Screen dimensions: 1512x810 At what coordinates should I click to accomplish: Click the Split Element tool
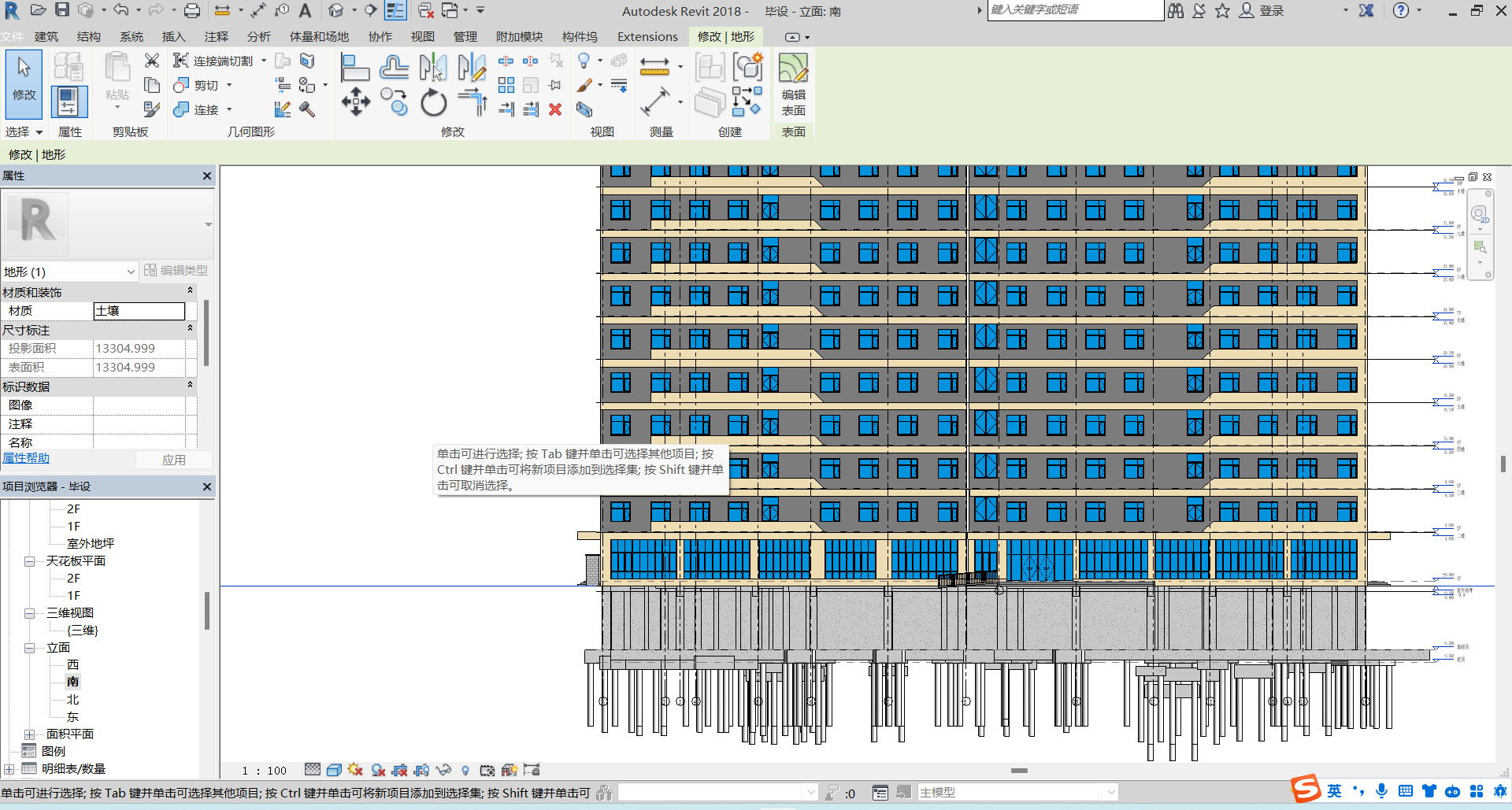[x=506, y=61]
